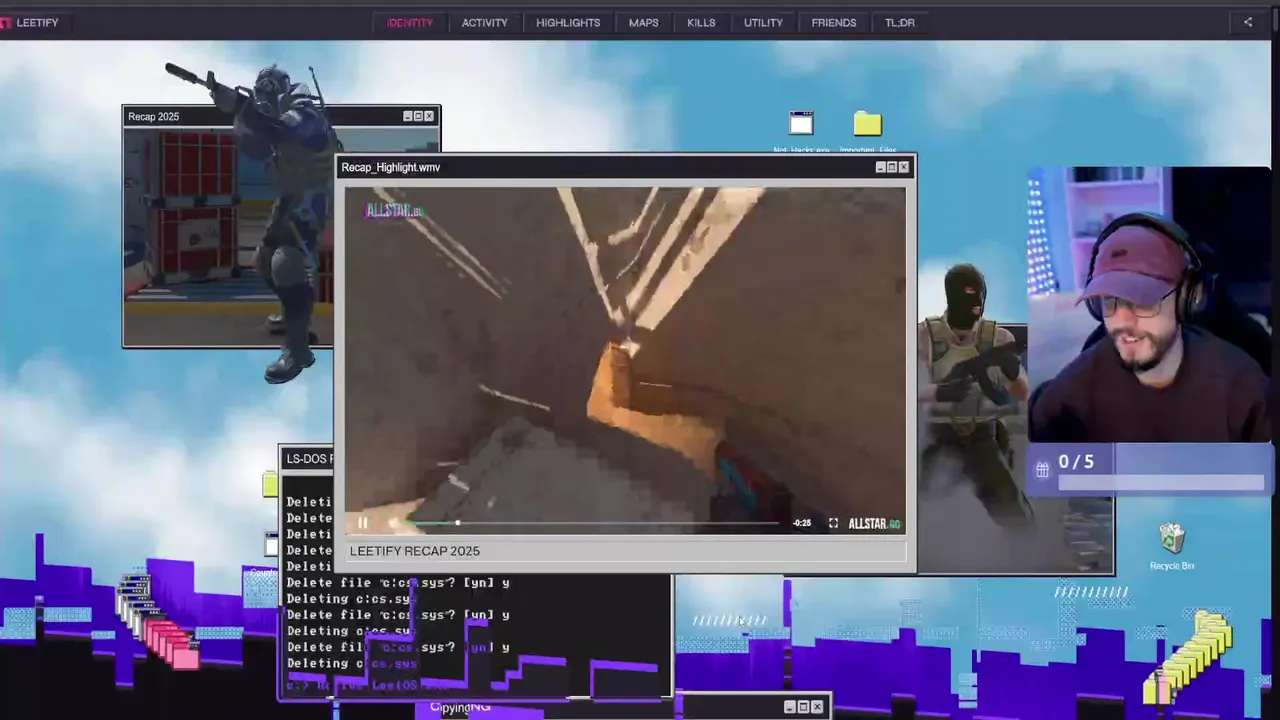Minimize the Recap_Highlight.wmv window
Screen dimensions: 1280x720
(x=881, y=167)
